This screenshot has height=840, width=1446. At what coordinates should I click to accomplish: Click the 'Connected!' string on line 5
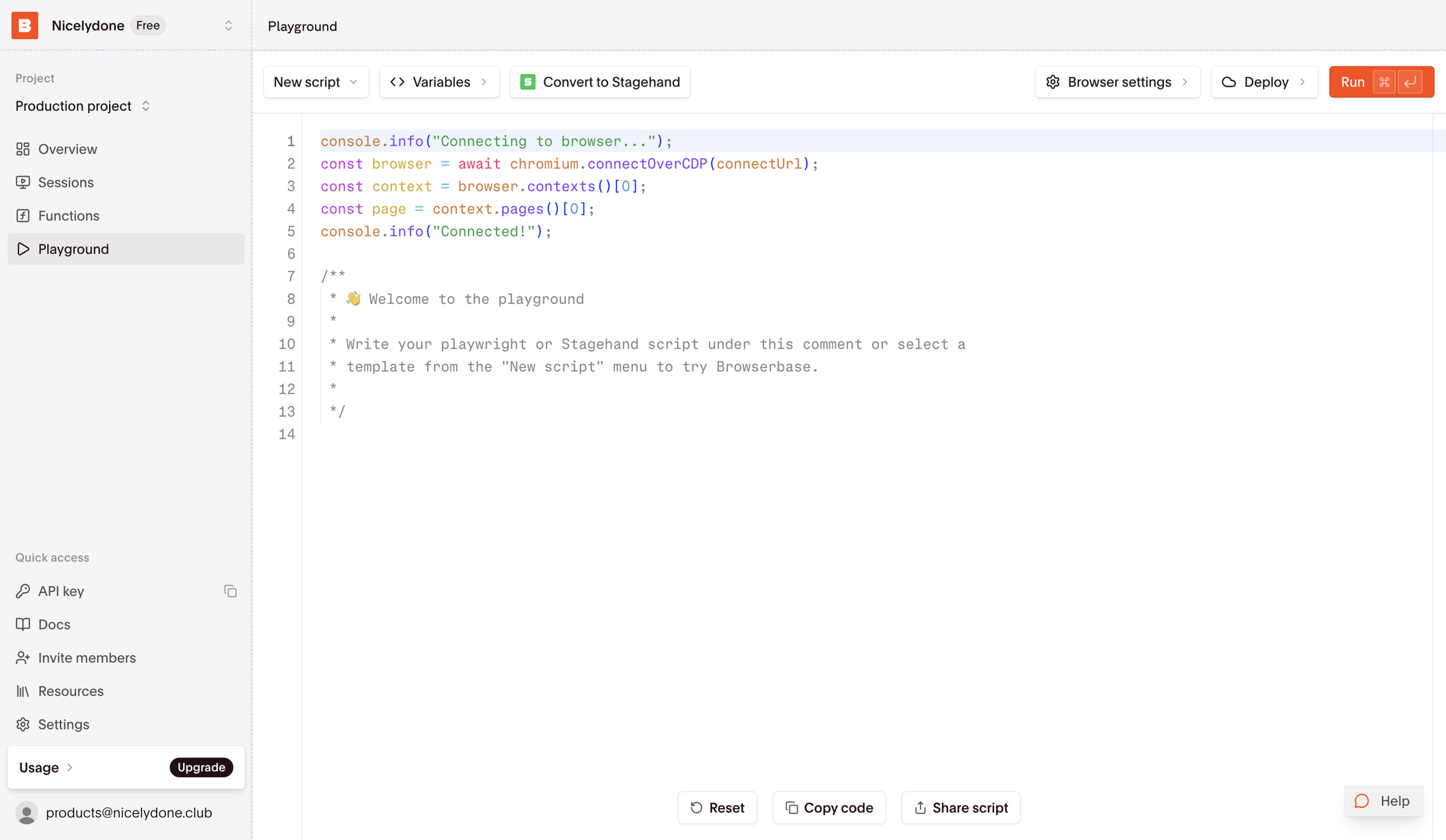[x=484, y=231]
